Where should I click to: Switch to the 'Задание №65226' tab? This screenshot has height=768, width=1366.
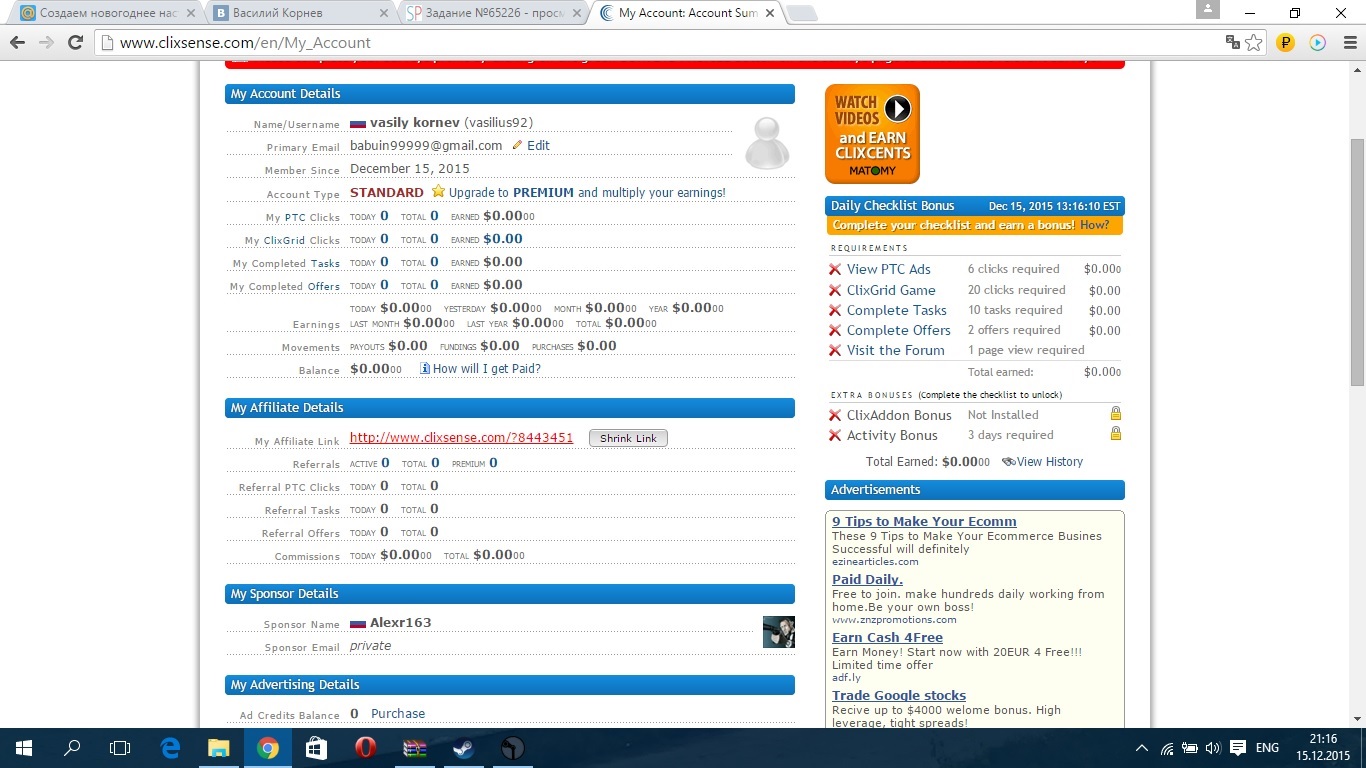492,13
